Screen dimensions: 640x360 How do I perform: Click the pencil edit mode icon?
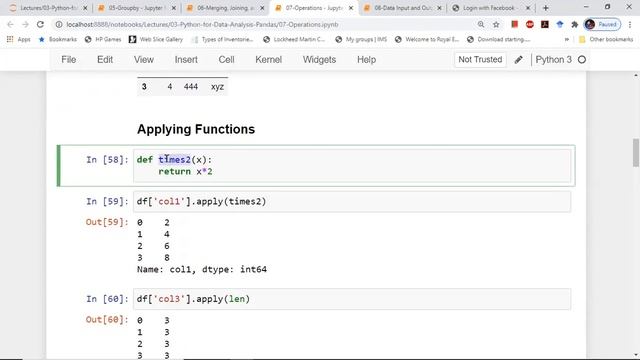[518, 60]
